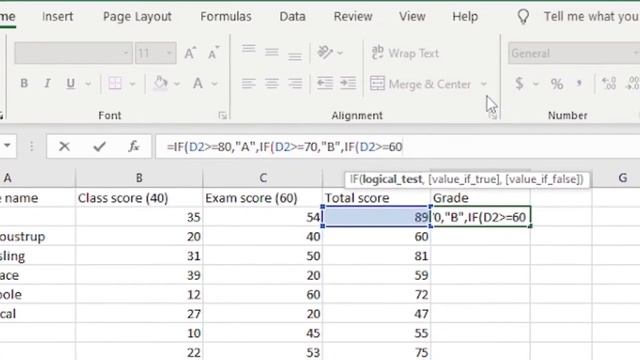Screen dimensions: 640x360
Task: Toggle Italic formatting
Action: pos(47,83)
